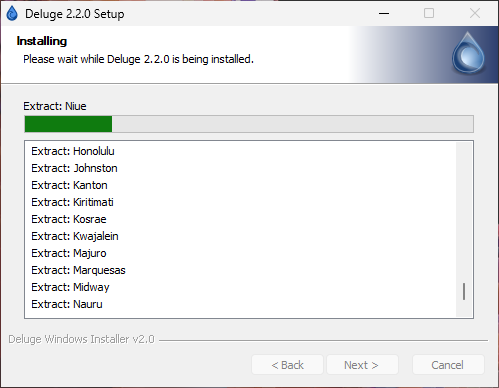The width and height of the screenshot is (499, 388).
Task: Cancel the Deluge installation
Action: click(x=448, y=365)
